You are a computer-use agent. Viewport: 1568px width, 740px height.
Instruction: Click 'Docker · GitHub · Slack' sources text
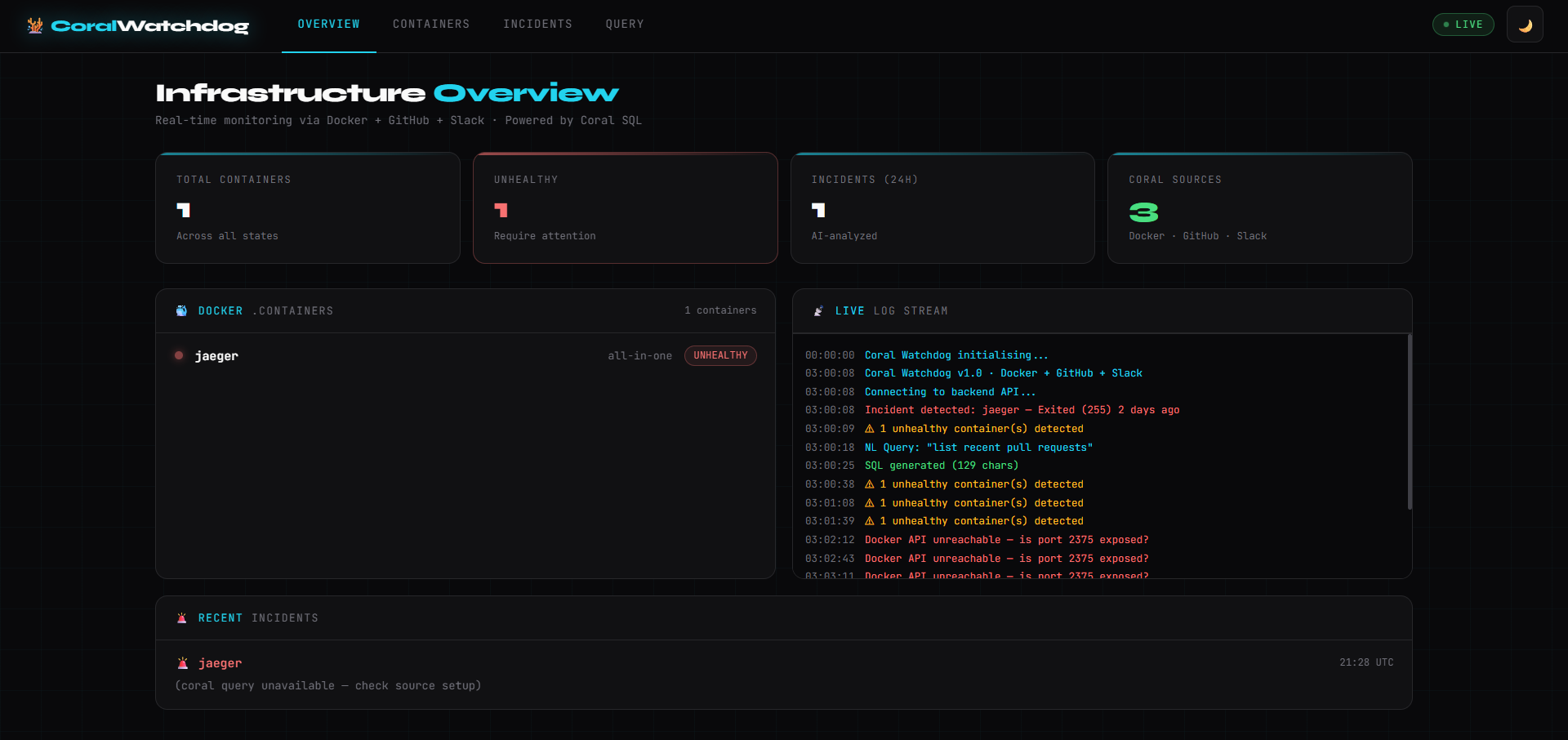[1197, 236]
